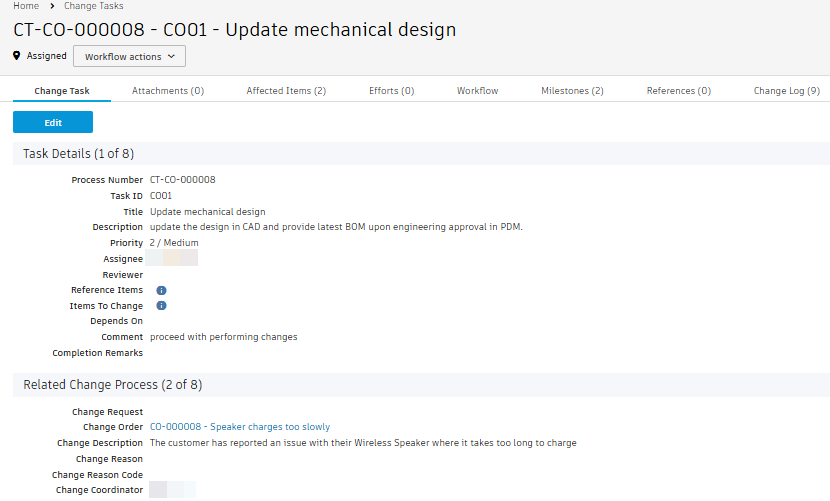This screenshot has width=830, height=501.
Task: Open Change Order CO-000008 link
Action: pyautogui.click(x=240, y=427)
